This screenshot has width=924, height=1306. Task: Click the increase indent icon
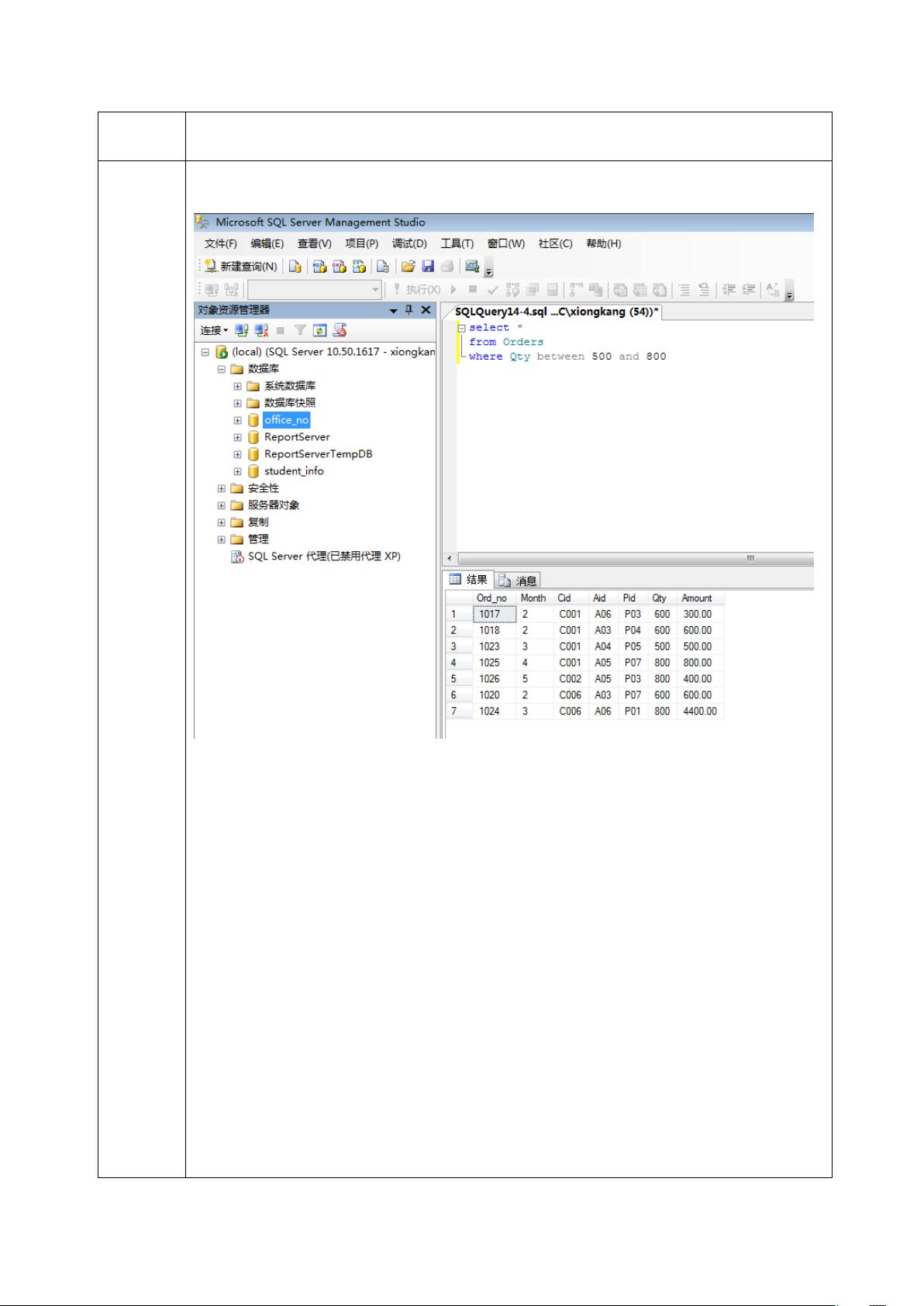749,290
